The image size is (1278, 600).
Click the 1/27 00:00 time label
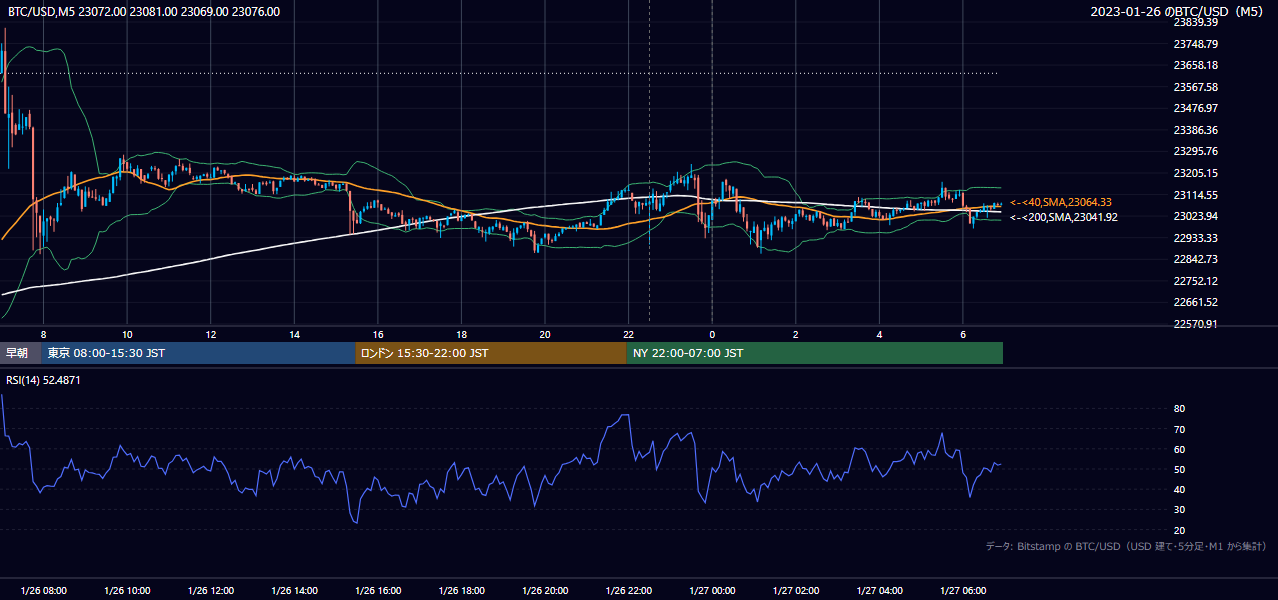(x=712, y=591)
